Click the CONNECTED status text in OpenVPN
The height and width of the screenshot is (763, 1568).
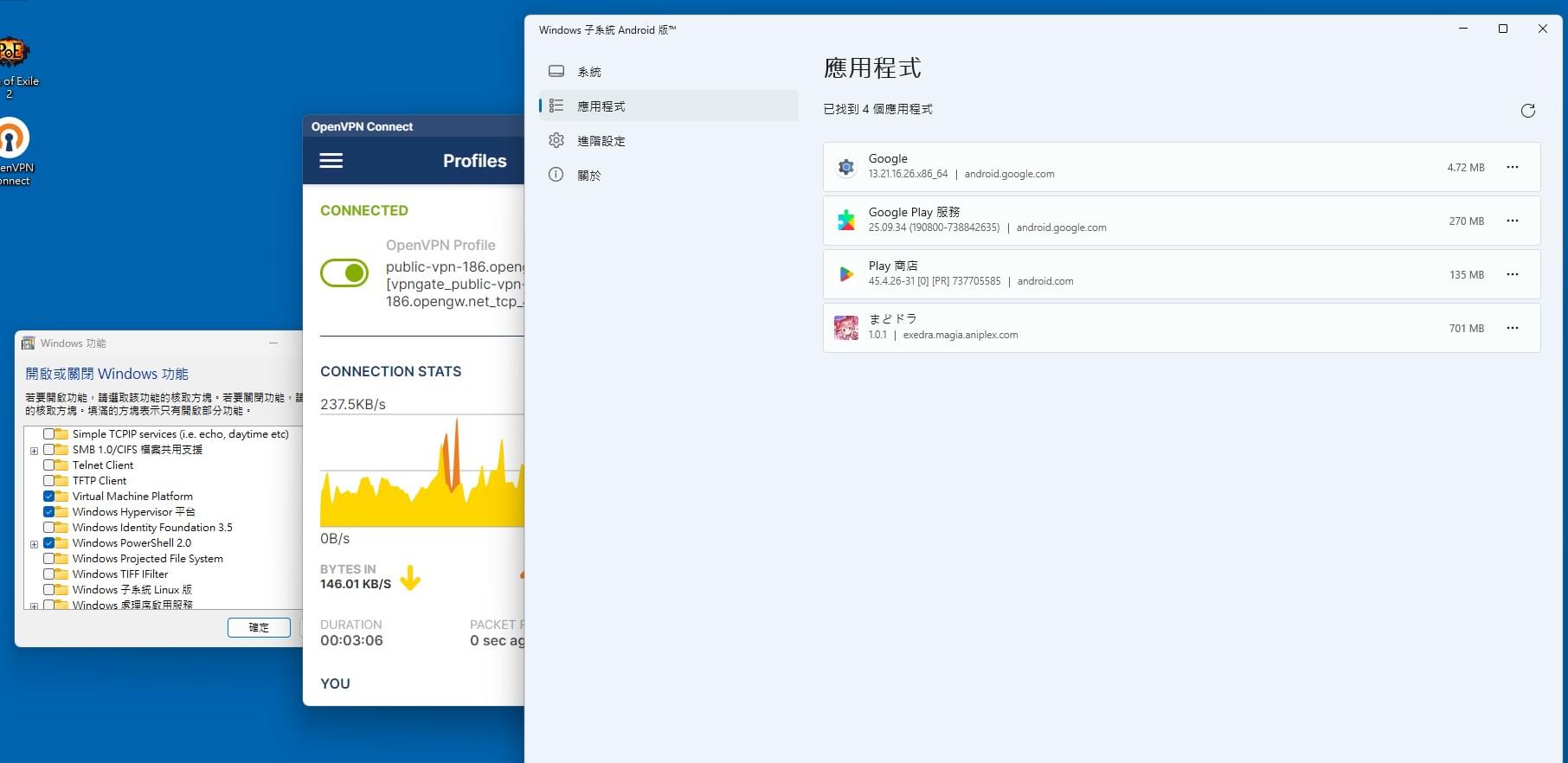pyautogui.click(x=364, y=210)
